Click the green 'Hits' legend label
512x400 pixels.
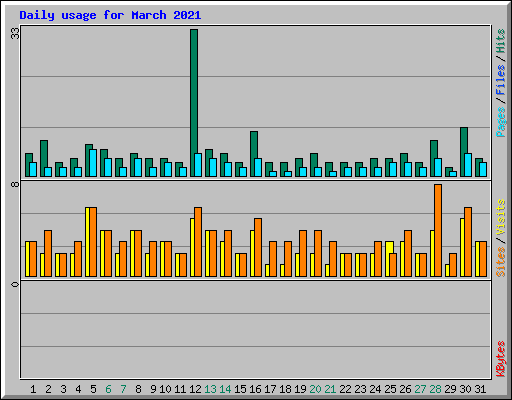point(500,41)
